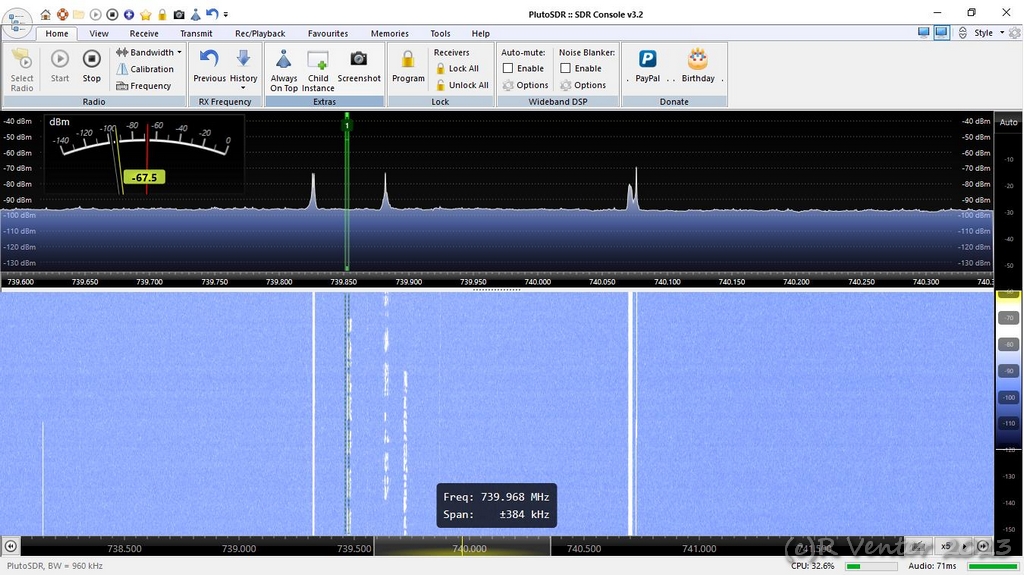1024x575 pixels.
Task: Click the yellow waterfall level slider handle at top
Action: point(1008,295)
